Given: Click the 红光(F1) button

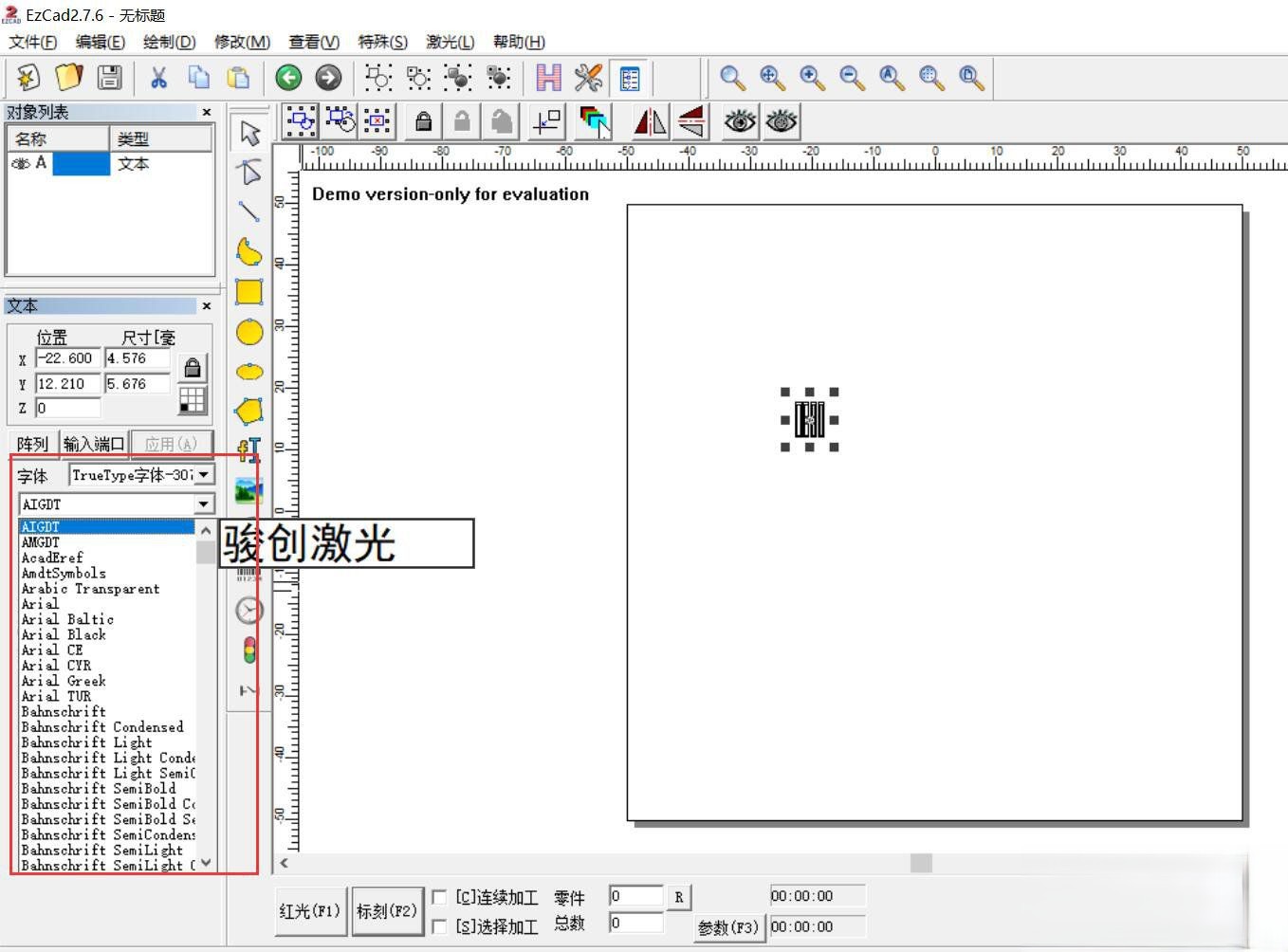Looking at the screenshot, I should click(310, 911).
